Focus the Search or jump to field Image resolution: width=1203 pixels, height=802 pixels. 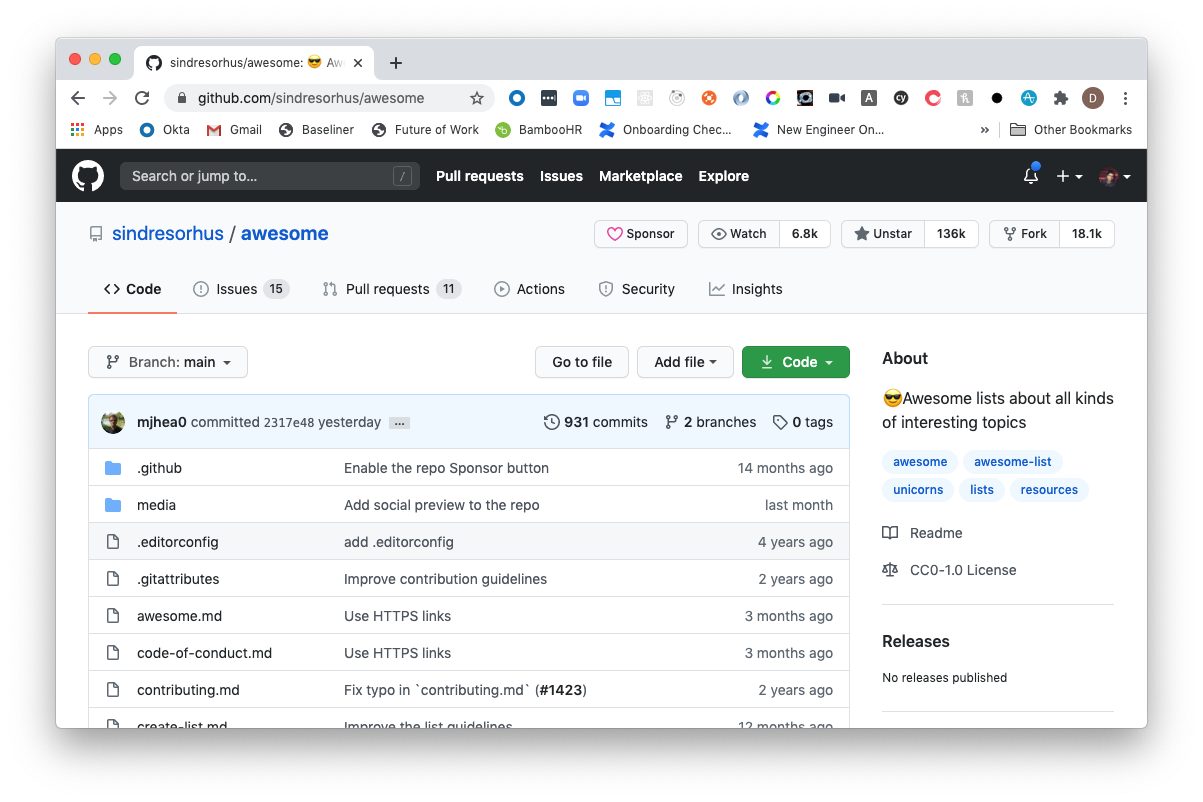click(270, 176)
